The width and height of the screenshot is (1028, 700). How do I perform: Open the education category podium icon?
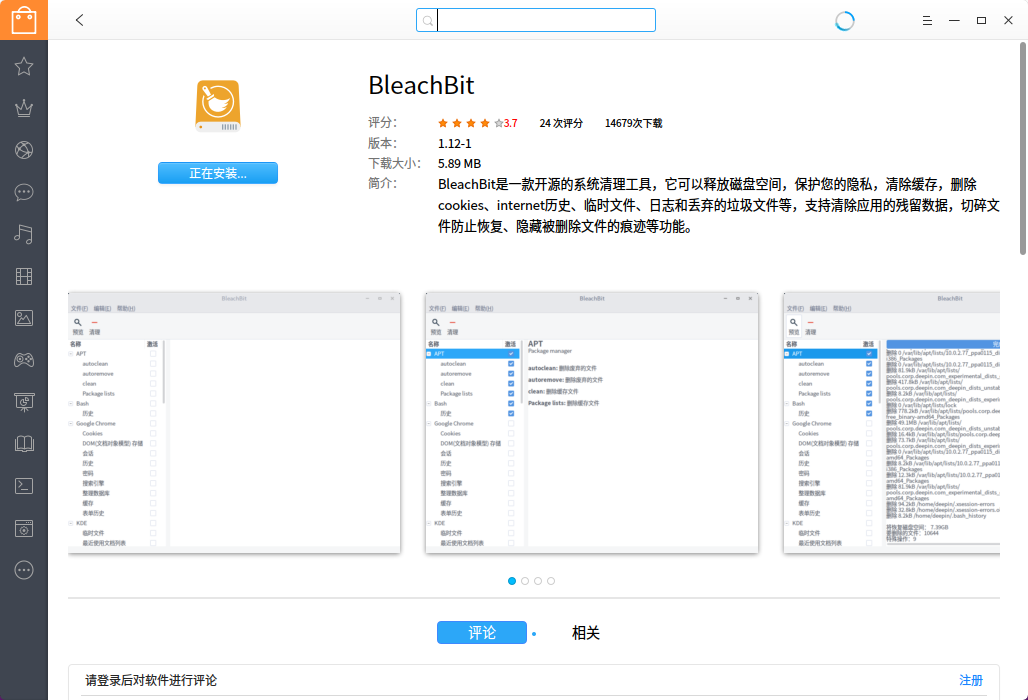point(24,402)
